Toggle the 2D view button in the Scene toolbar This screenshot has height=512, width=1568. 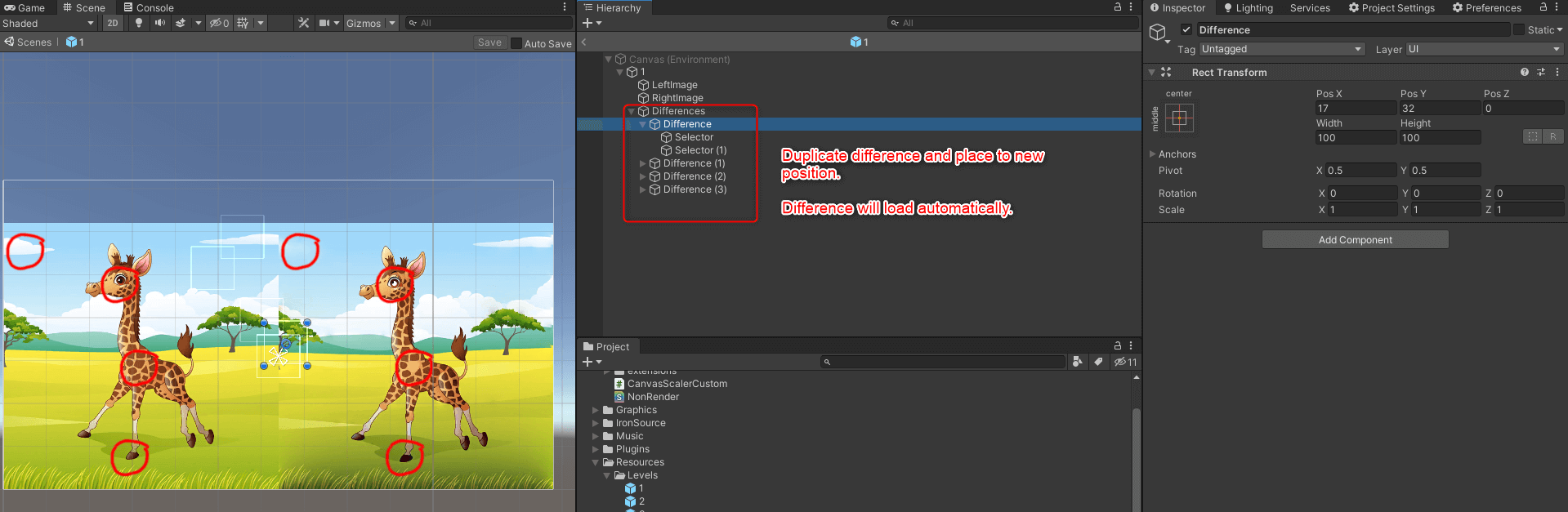(x=113, y=23)
